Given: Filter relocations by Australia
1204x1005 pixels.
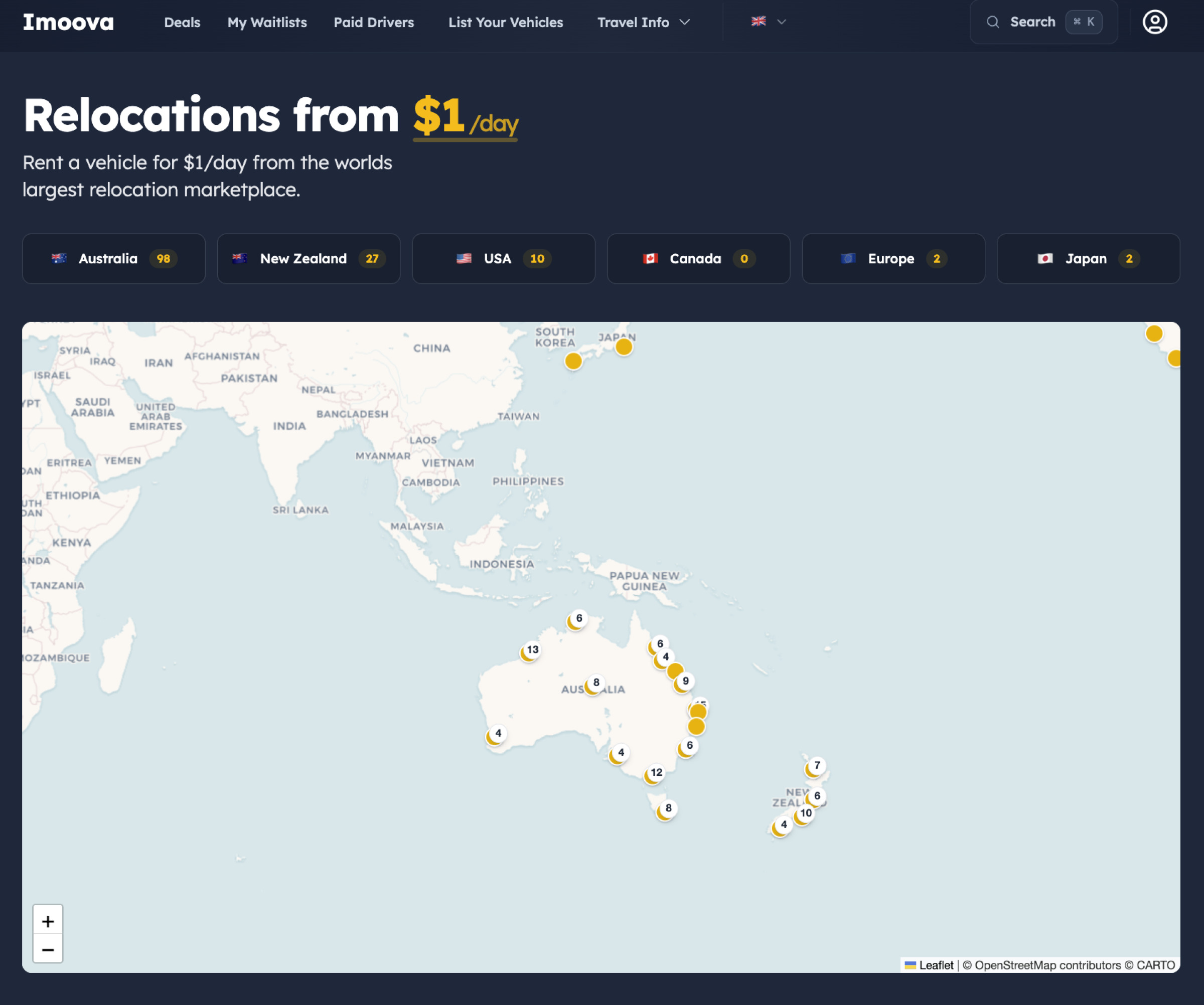Looking at the screenshot, I should [114, 258].
